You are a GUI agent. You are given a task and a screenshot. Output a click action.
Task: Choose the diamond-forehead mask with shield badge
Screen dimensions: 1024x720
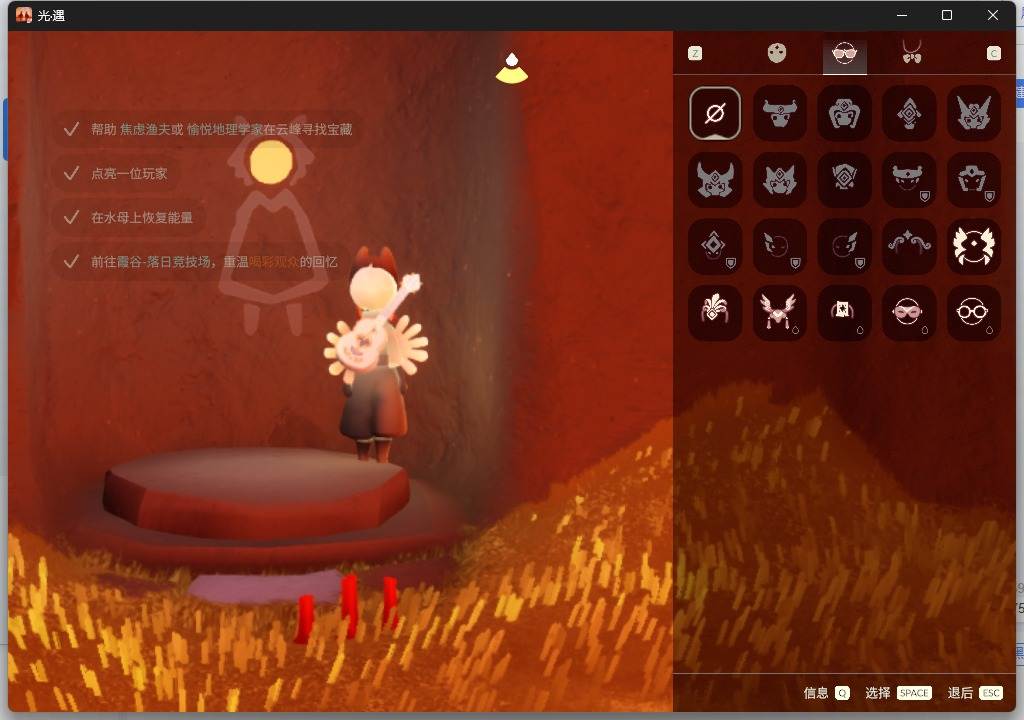pyautogui.click(x=715, y=246)
